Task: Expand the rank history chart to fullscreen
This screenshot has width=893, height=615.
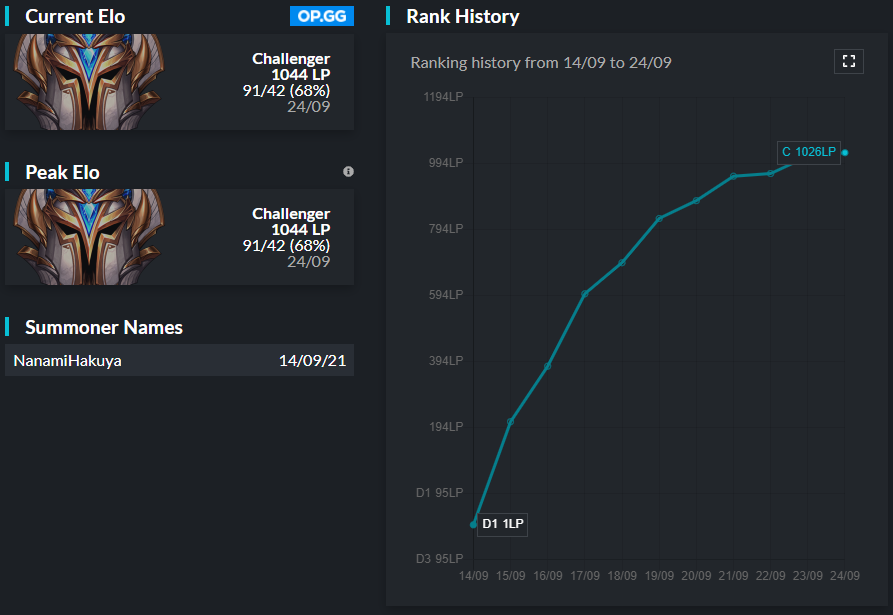Action: (x=848, y=62)
